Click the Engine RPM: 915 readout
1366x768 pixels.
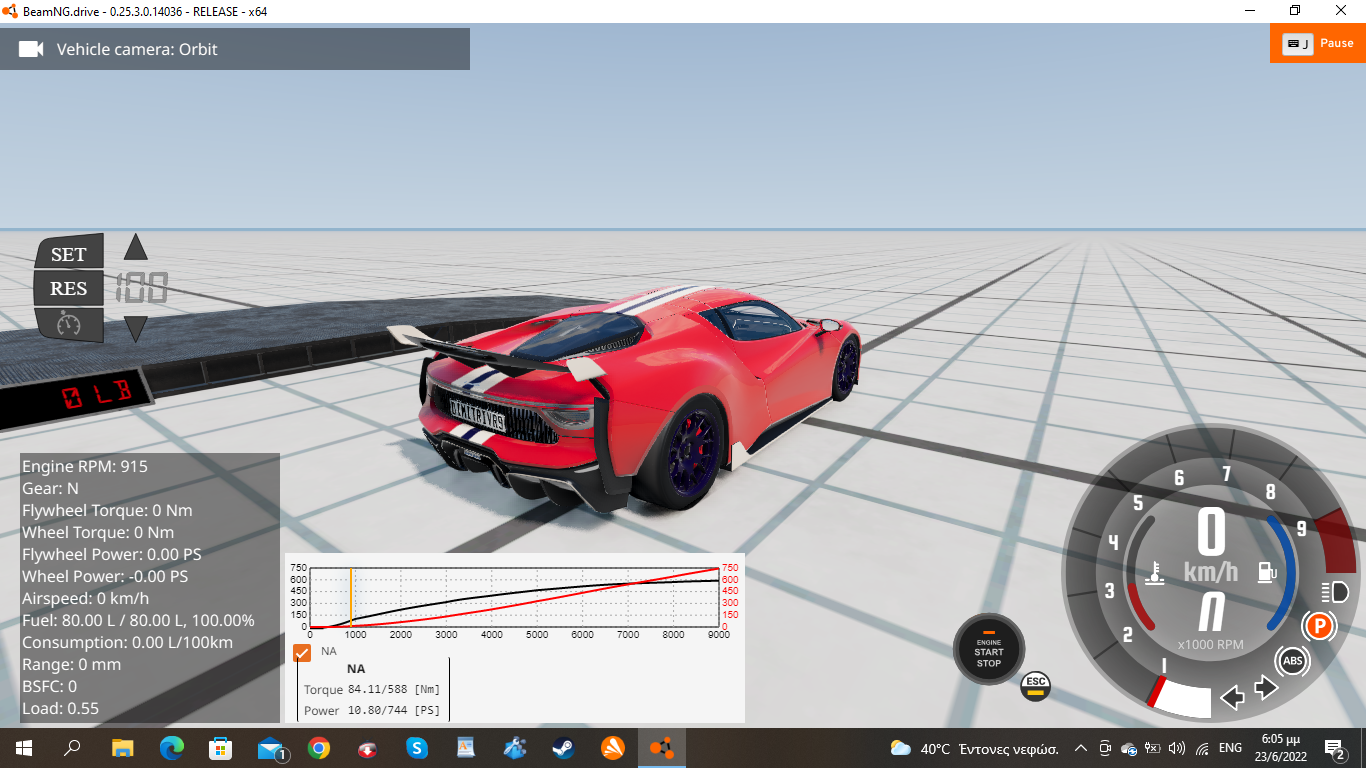tap(85, 466)
